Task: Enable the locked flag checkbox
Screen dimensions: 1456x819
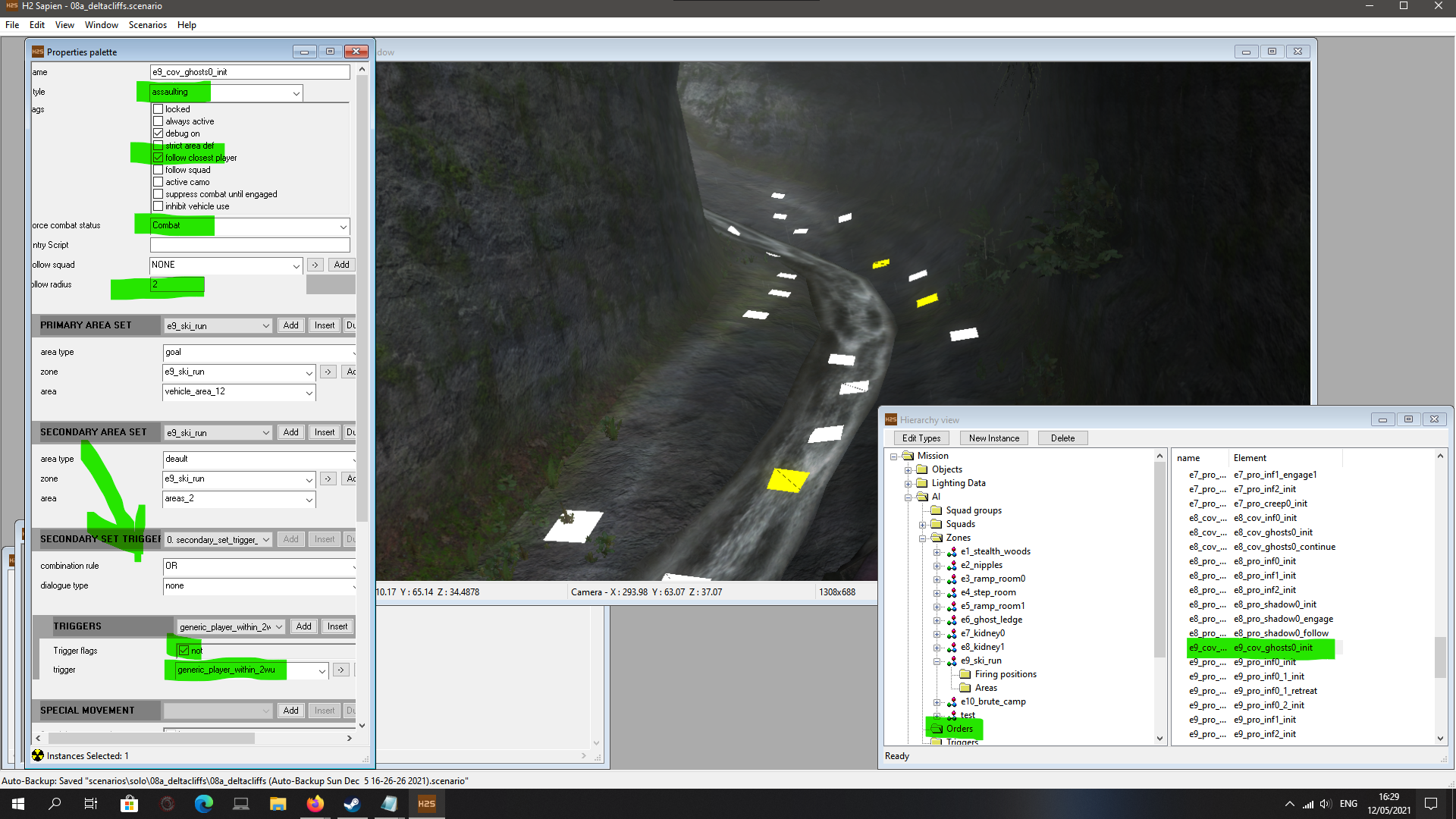Action: pyautogui.click(x=158, y=109)
